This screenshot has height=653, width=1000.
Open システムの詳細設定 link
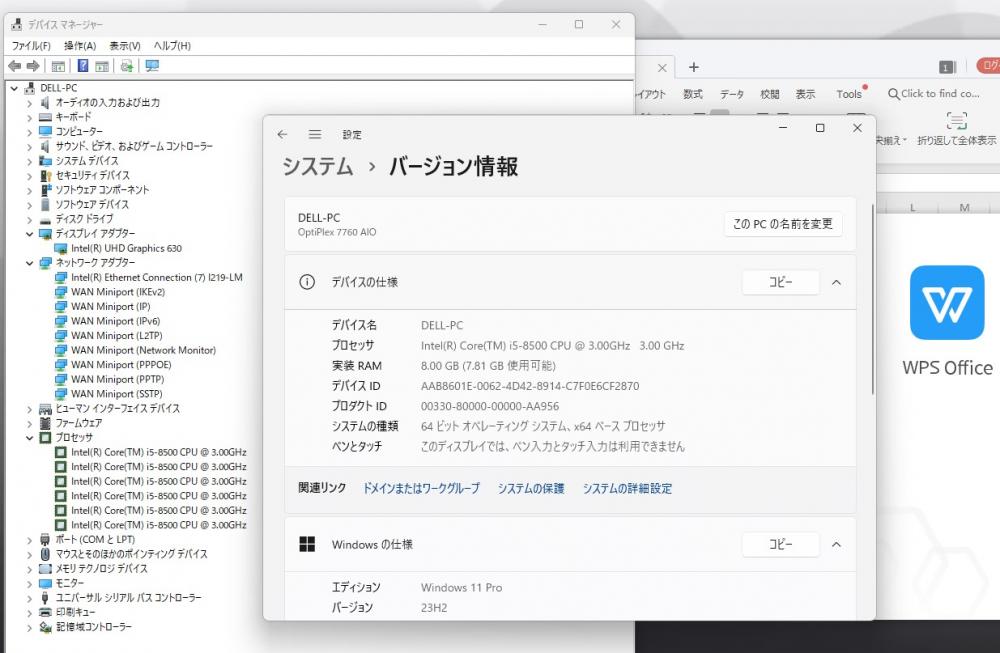[x=627, y=488]
